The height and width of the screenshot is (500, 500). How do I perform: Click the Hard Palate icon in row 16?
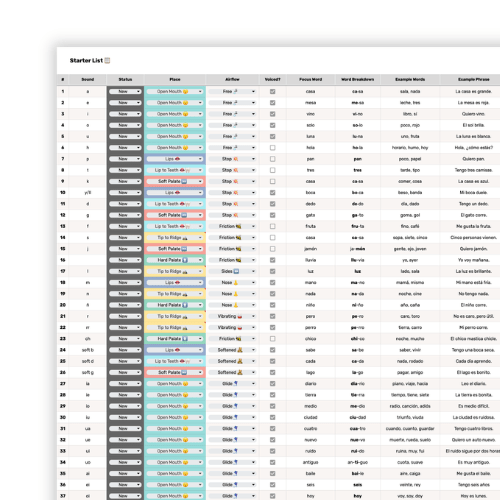185,260
